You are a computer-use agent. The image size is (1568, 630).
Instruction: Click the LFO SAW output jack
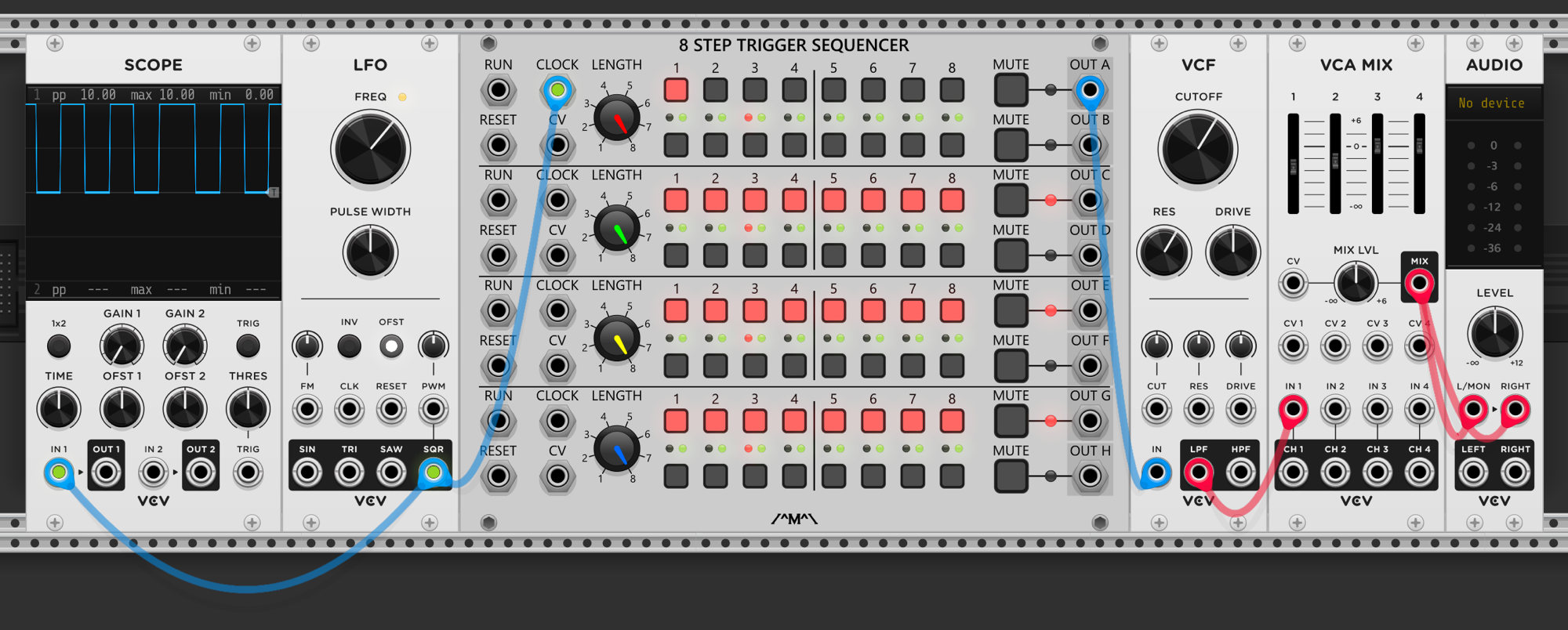391,472
